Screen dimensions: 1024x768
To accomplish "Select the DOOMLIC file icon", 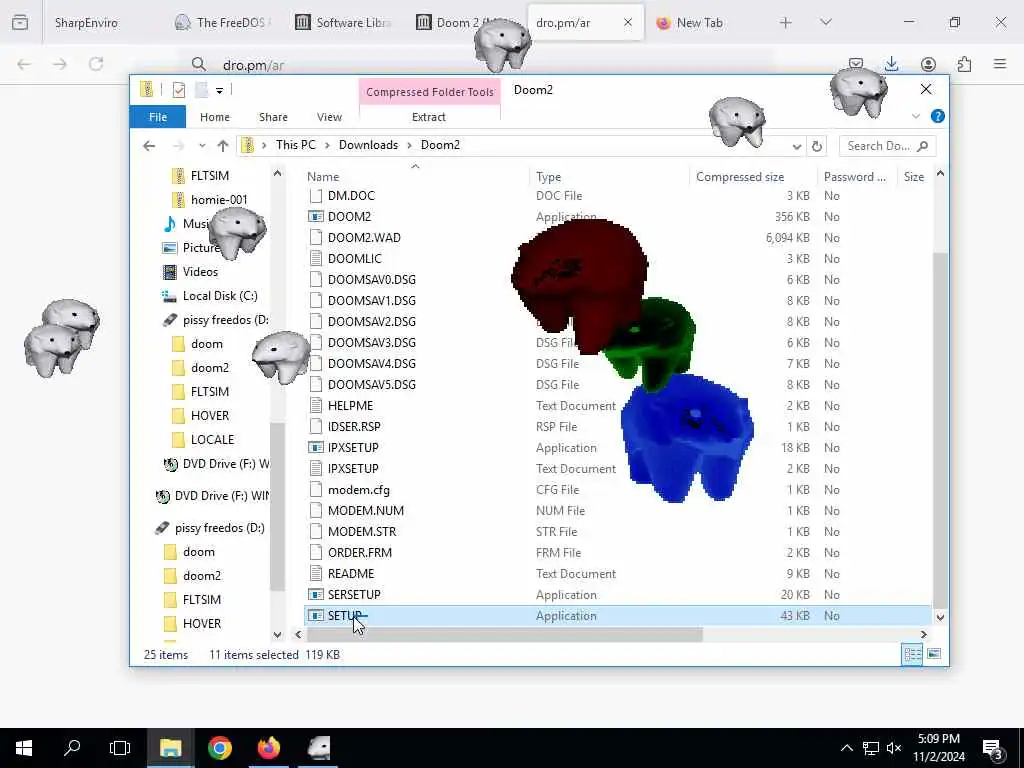I will 315,259.
